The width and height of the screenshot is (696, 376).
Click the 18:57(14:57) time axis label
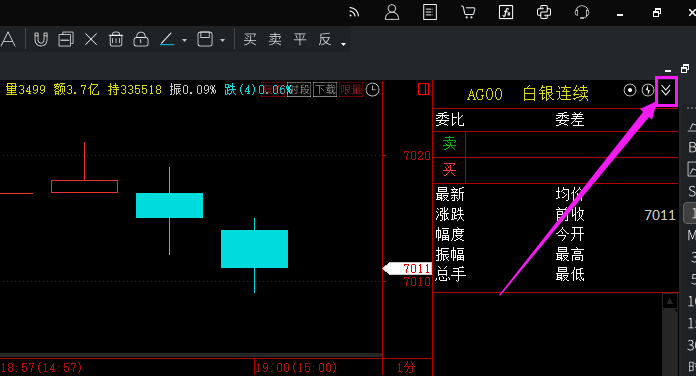41,368
